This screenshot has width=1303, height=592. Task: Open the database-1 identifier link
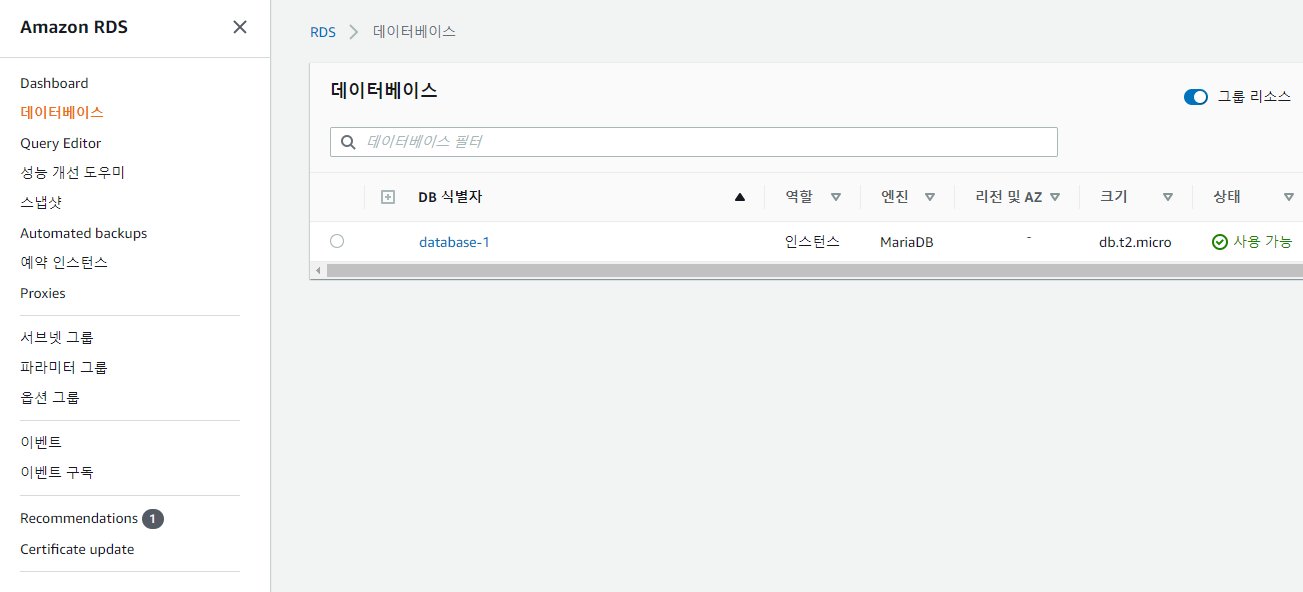[454, 242]
